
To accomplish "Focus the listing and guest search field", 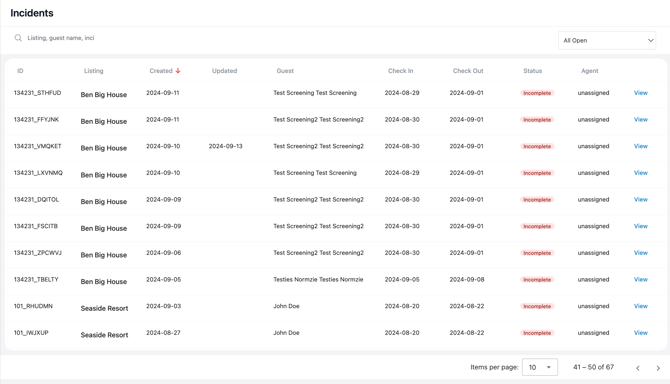I will click(61, 38).
